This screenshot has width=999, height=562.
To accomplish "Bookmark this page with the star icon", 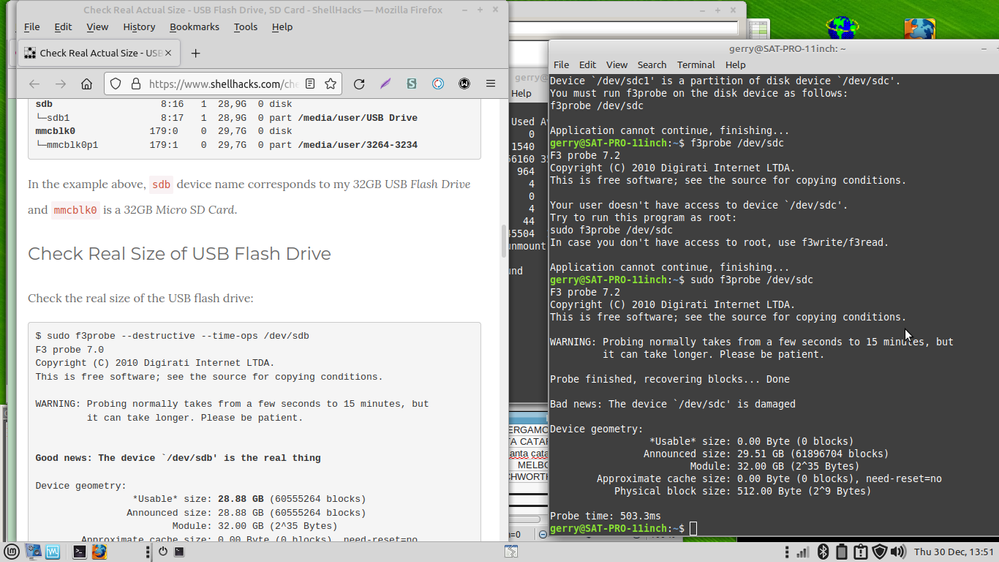I will tap(331, 84).
